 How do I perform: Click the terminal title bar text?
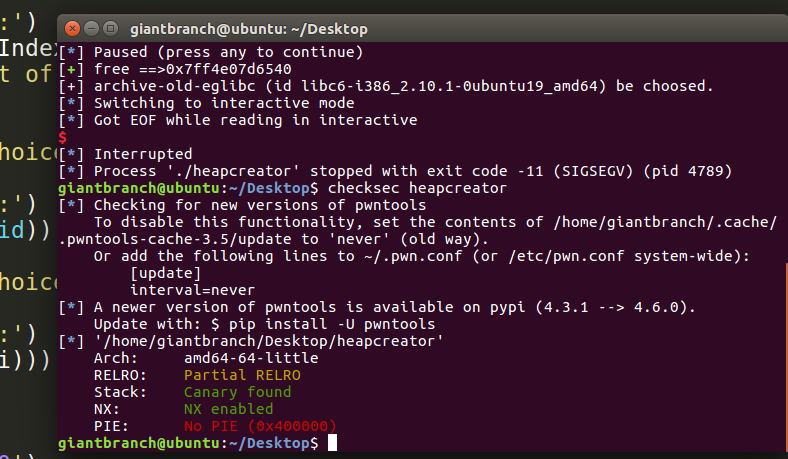point(249,29)
